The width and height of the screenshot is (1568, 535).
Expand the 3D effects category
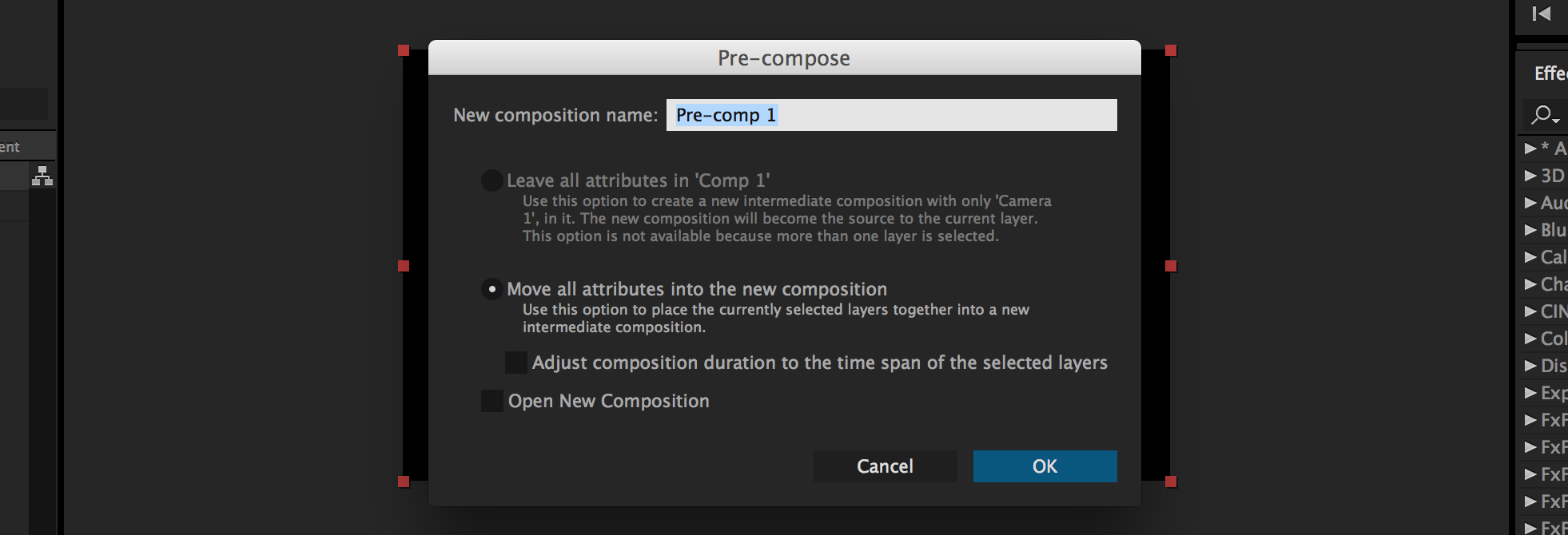pos(1530,176)
